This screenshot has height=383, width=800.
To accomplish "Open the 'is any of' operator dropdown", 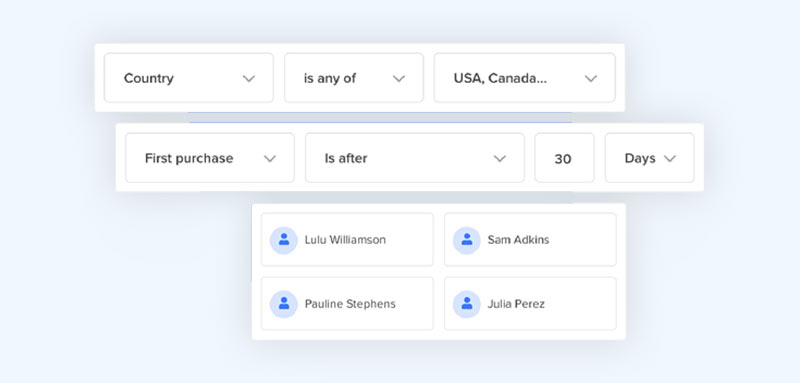I will tap(354, 78).
